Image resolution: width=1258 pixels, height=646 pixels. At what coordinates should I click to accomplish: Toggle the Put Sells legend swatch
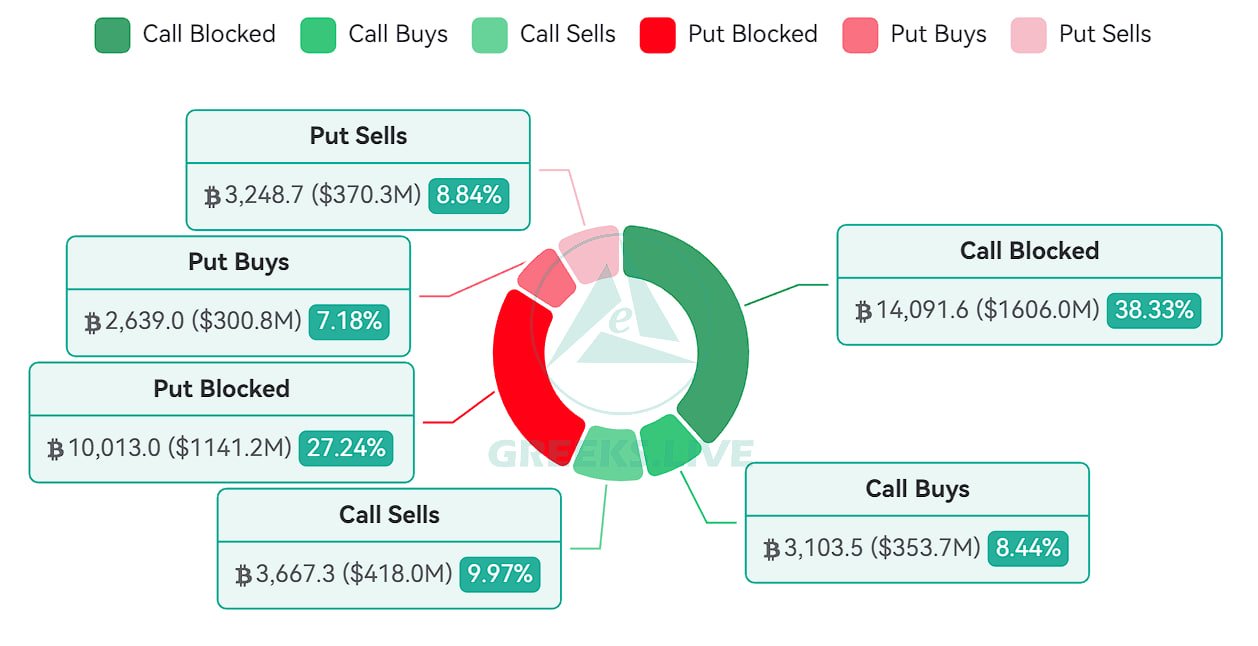(x=1028, y=35)
